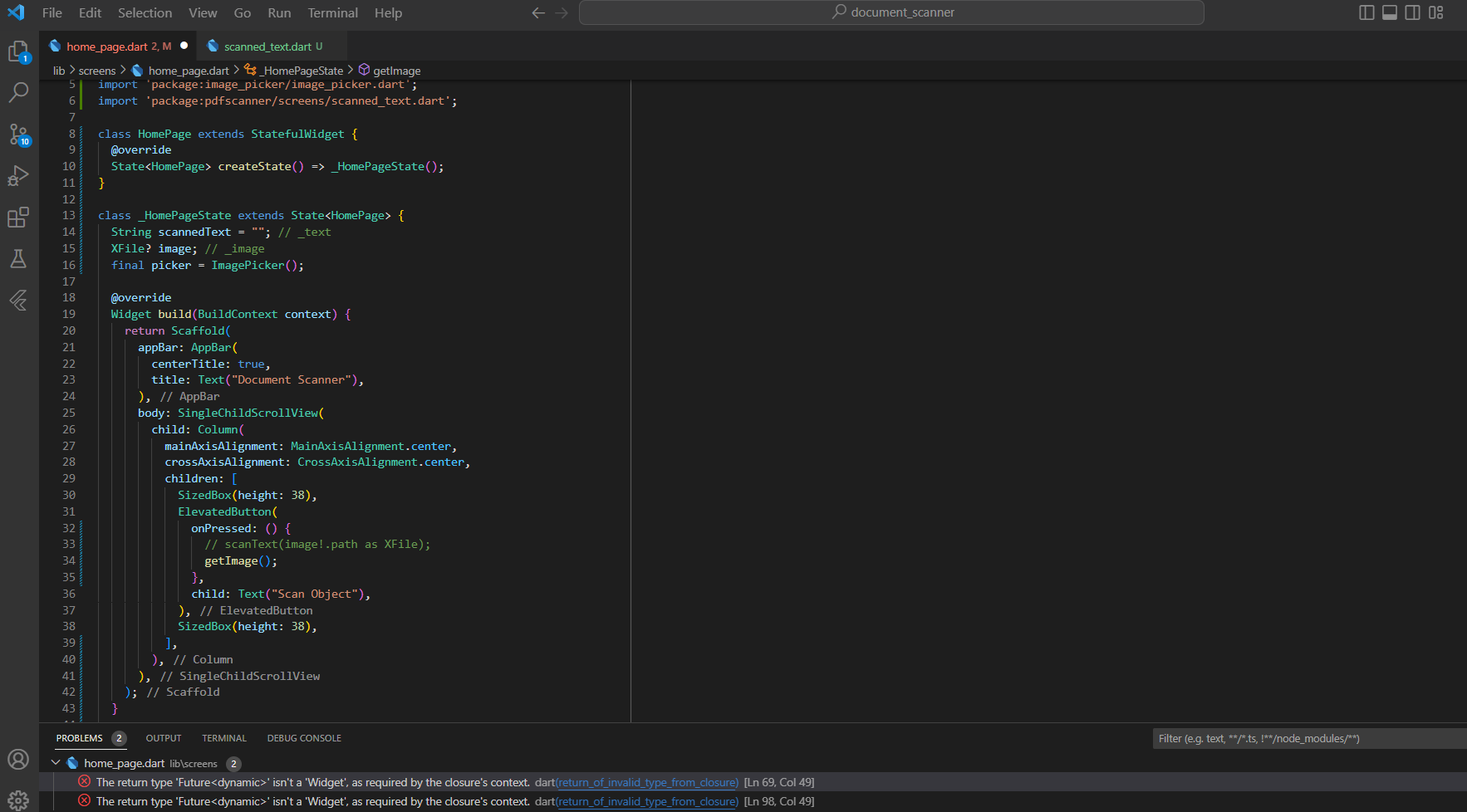This screenshot has height=812, width=1467.
Task: Click first error icon in Problems list
Action: click(85, 782)
